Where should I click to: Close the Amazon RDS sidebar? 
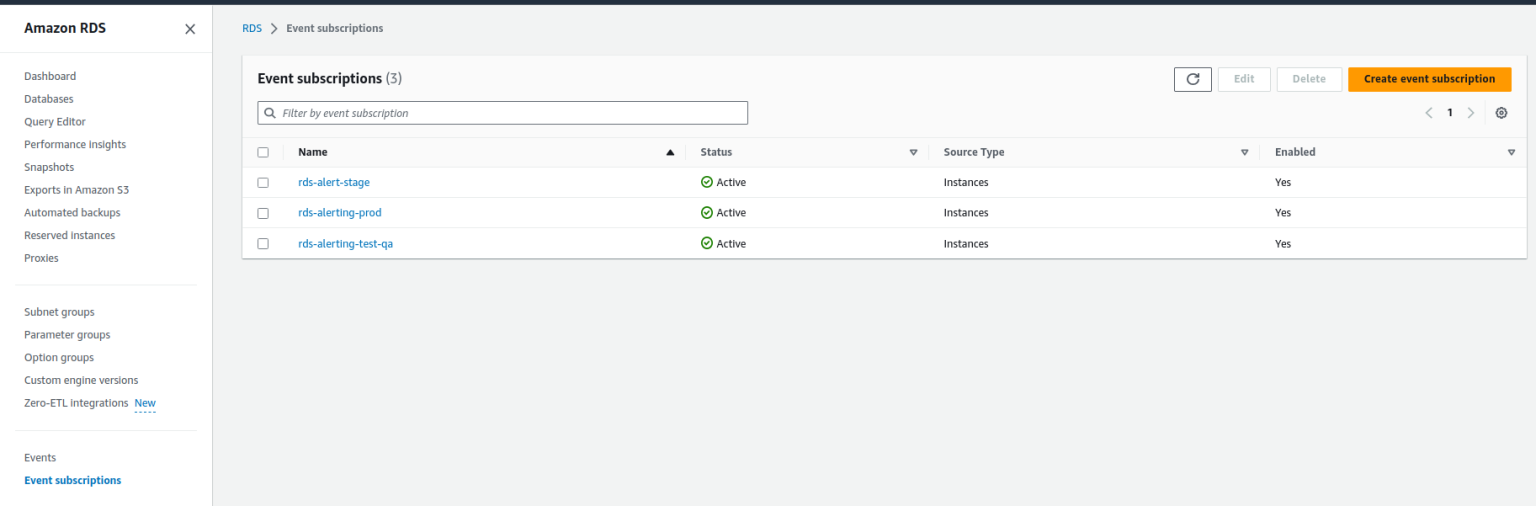[x=190, y=29]
